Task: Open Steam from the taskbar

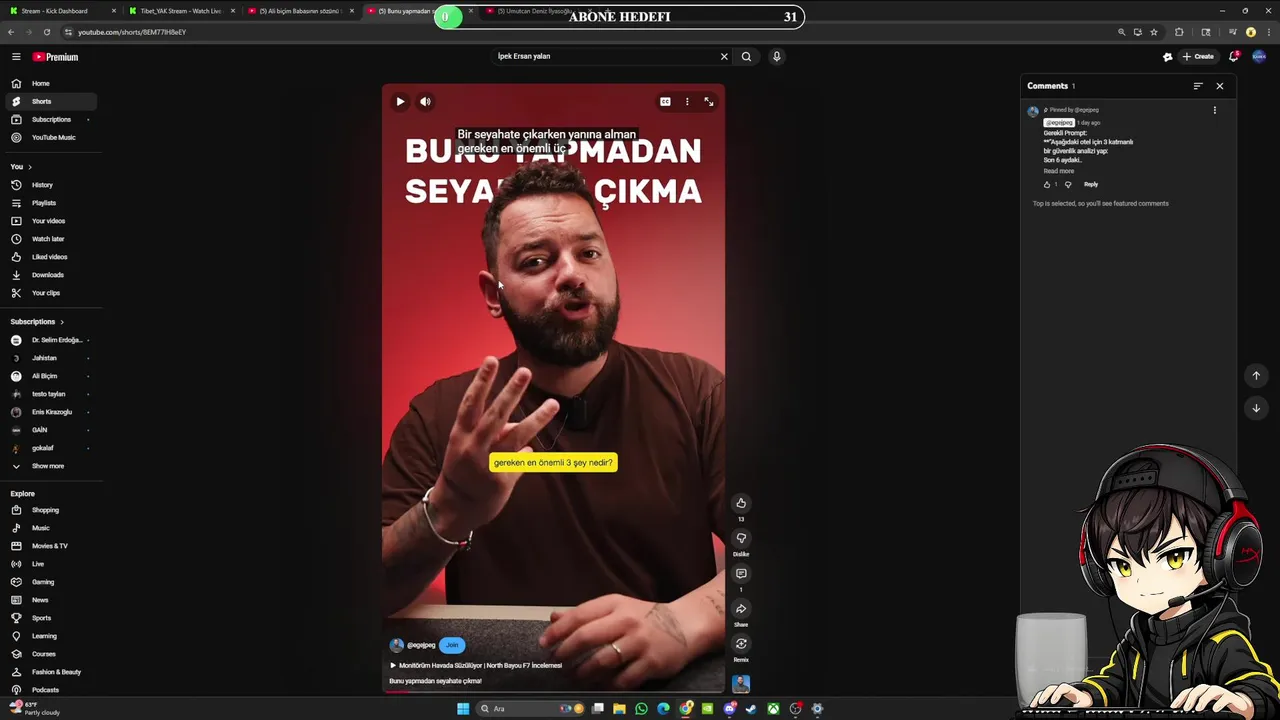Action: tap(751, 709)
